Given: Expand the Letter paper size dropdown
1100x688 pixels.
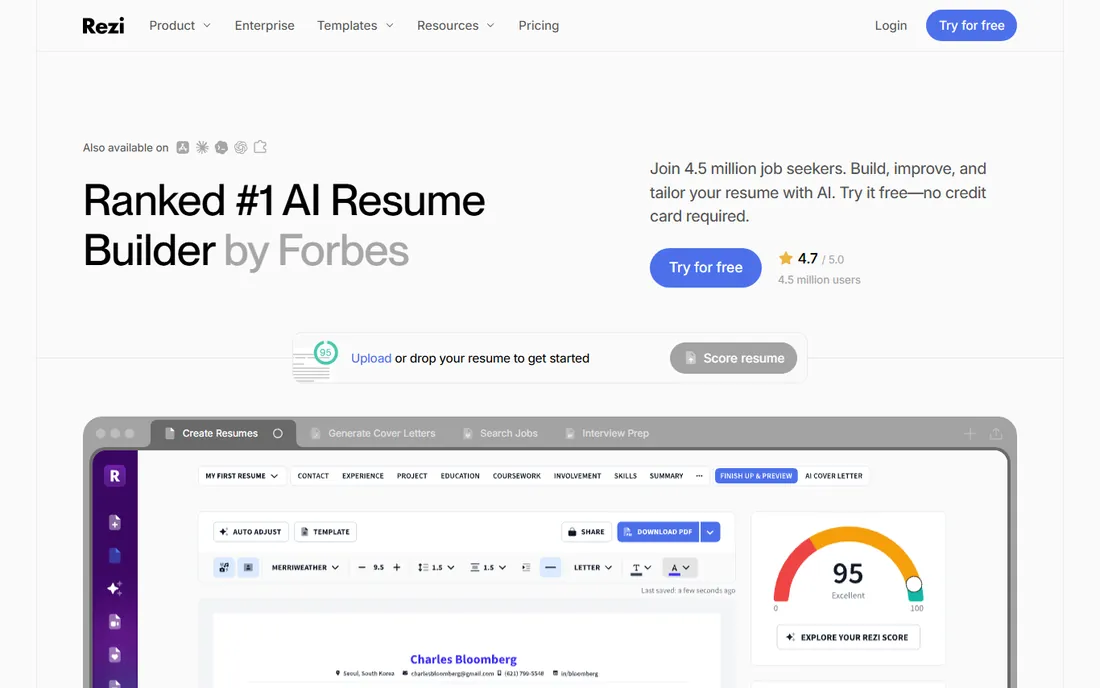Looking at the screenshot, I should tap(593, 567).
